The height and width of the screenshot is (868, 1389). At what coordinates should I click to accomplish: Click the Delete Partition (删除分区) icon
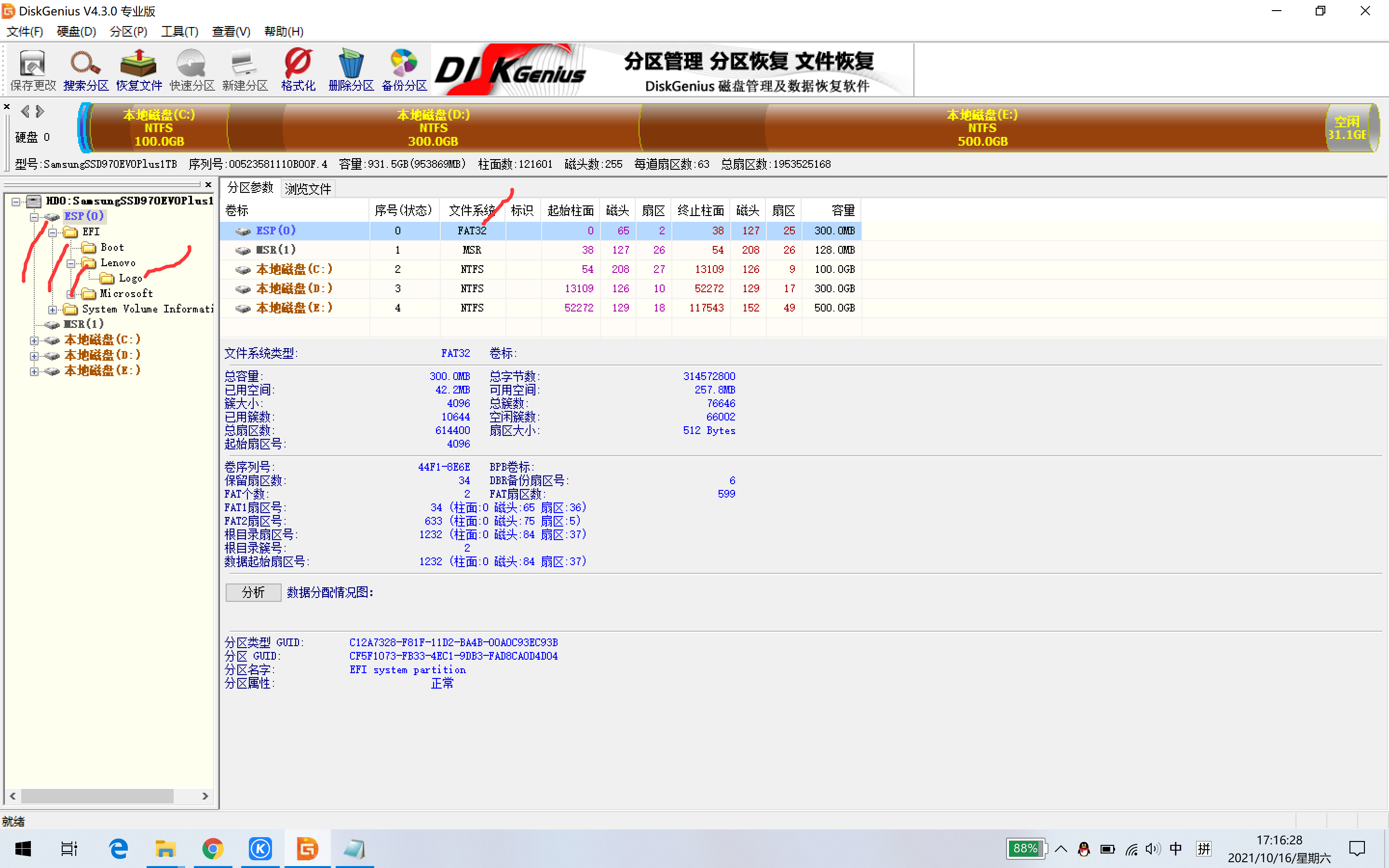click(x=351, y=70)
